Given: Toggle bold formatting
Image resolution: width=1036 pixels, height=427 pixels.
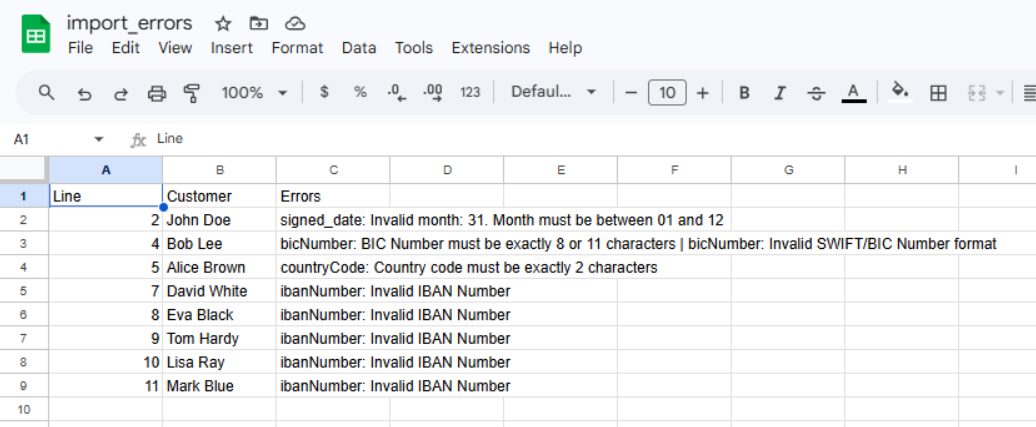Looking at the screenshot, I should (x=744, y=93).
